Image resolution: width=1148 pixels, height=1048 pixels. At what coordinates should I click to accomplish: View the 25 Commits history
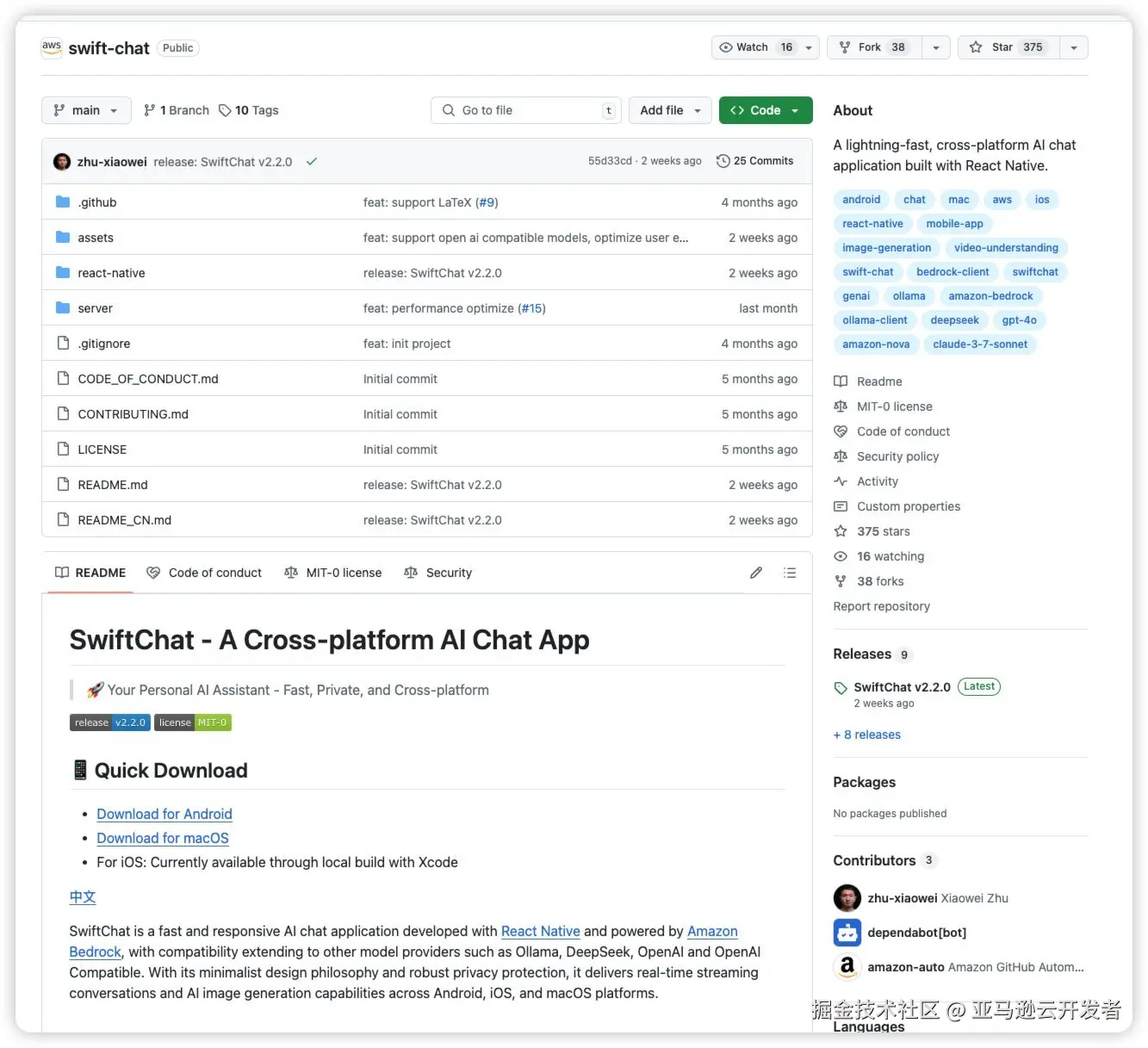(754, 161)
